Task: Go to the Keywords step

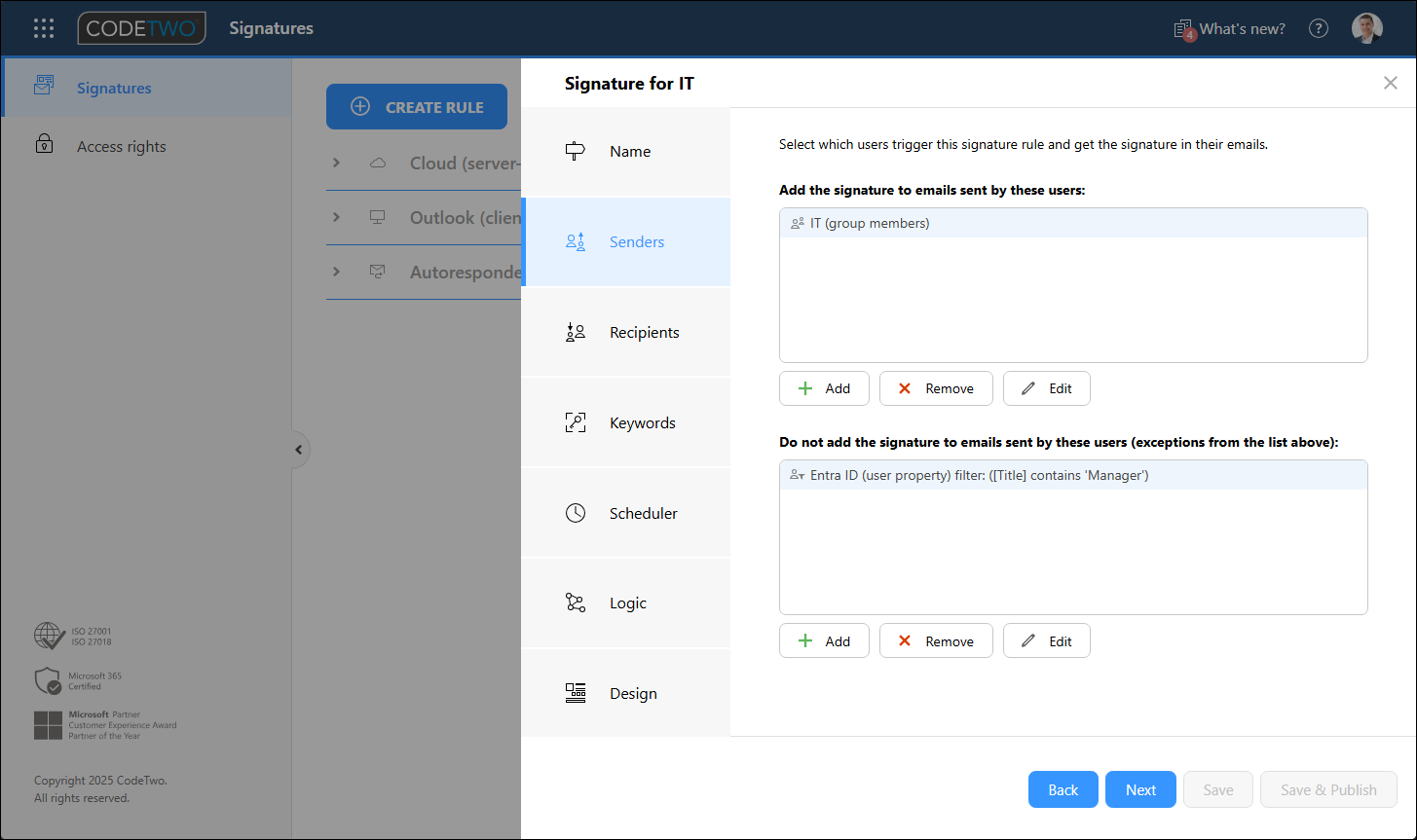Action: (626, 422)
